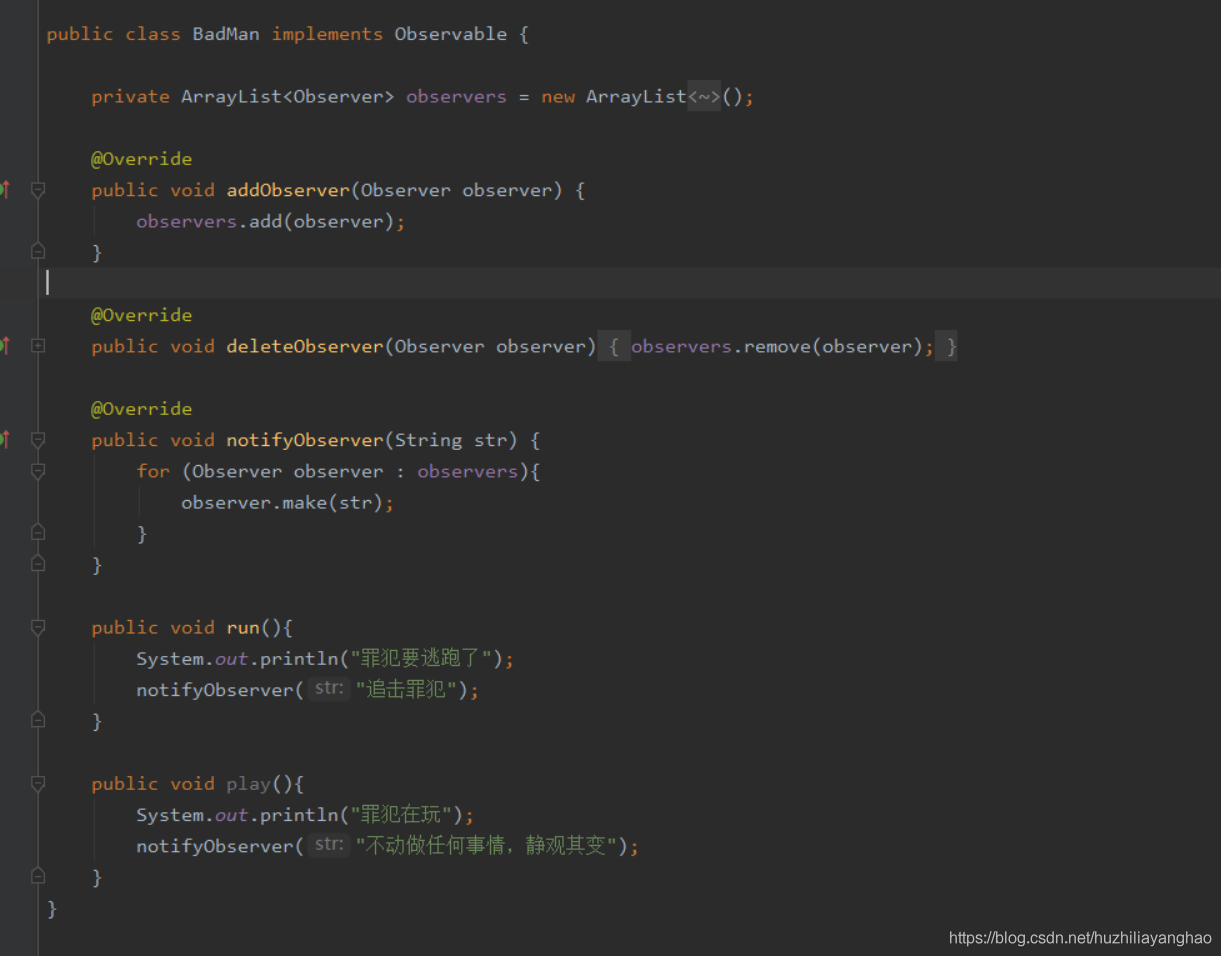Click the Observable interface name

coord(451,34)
